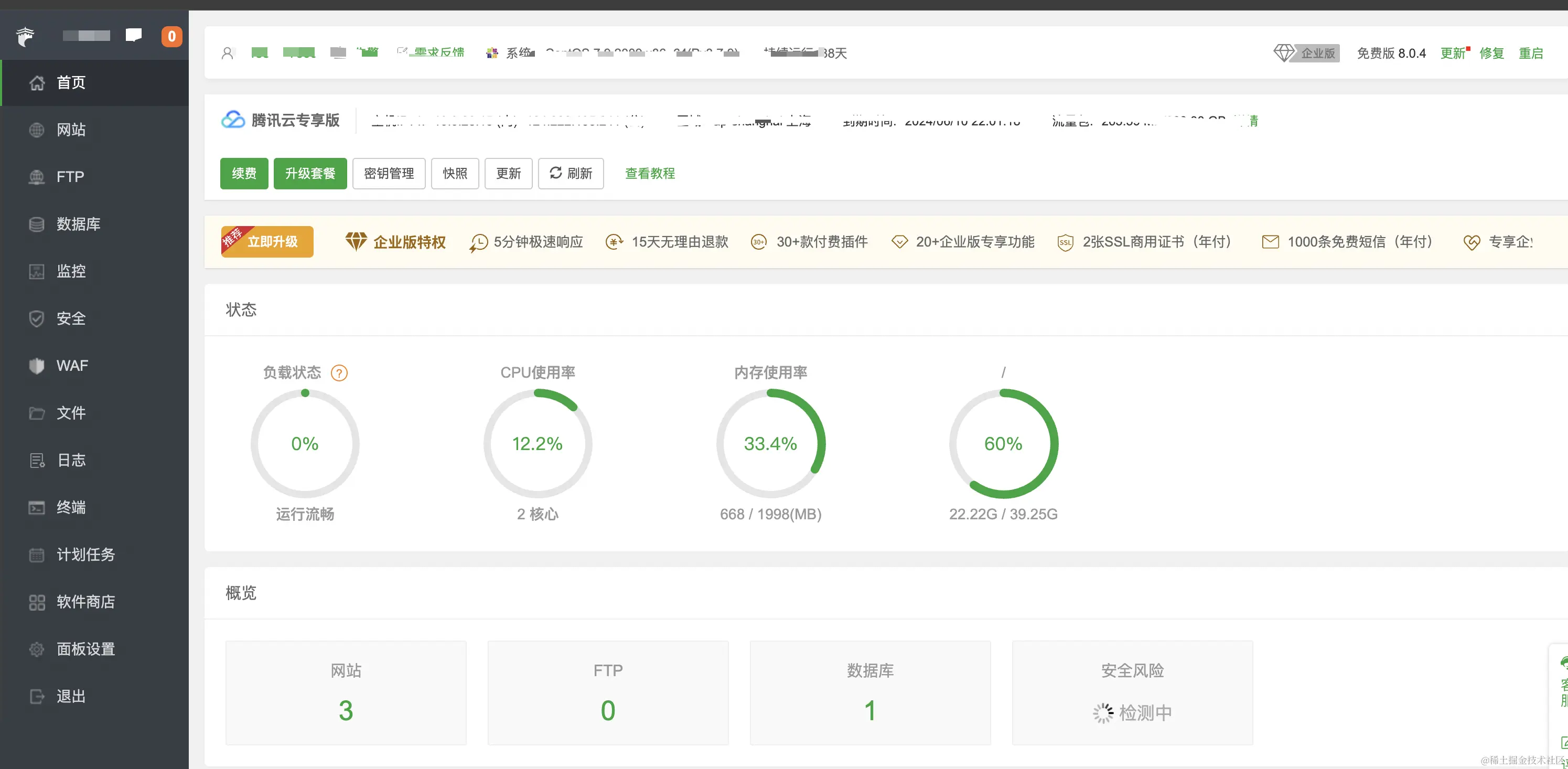The width and height of the screenshot is (1568, 769).
Task: Open the Terminal (终端) sidebar icon
Action: coord(37,507)
